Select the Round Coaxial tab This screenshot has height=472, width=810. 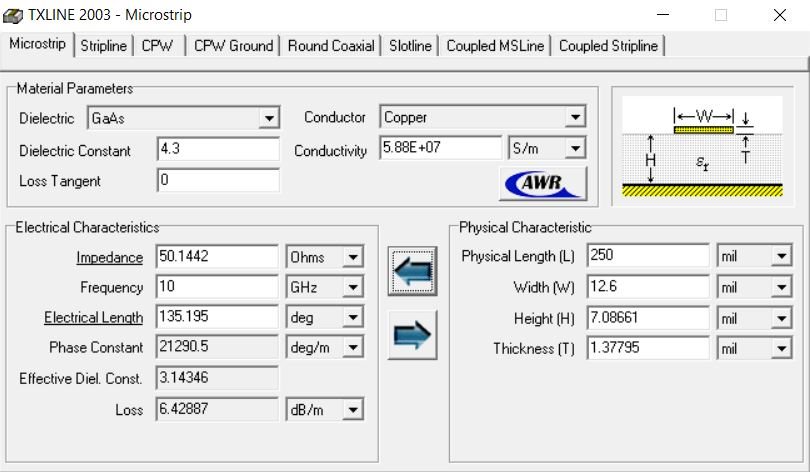[331, 46]
